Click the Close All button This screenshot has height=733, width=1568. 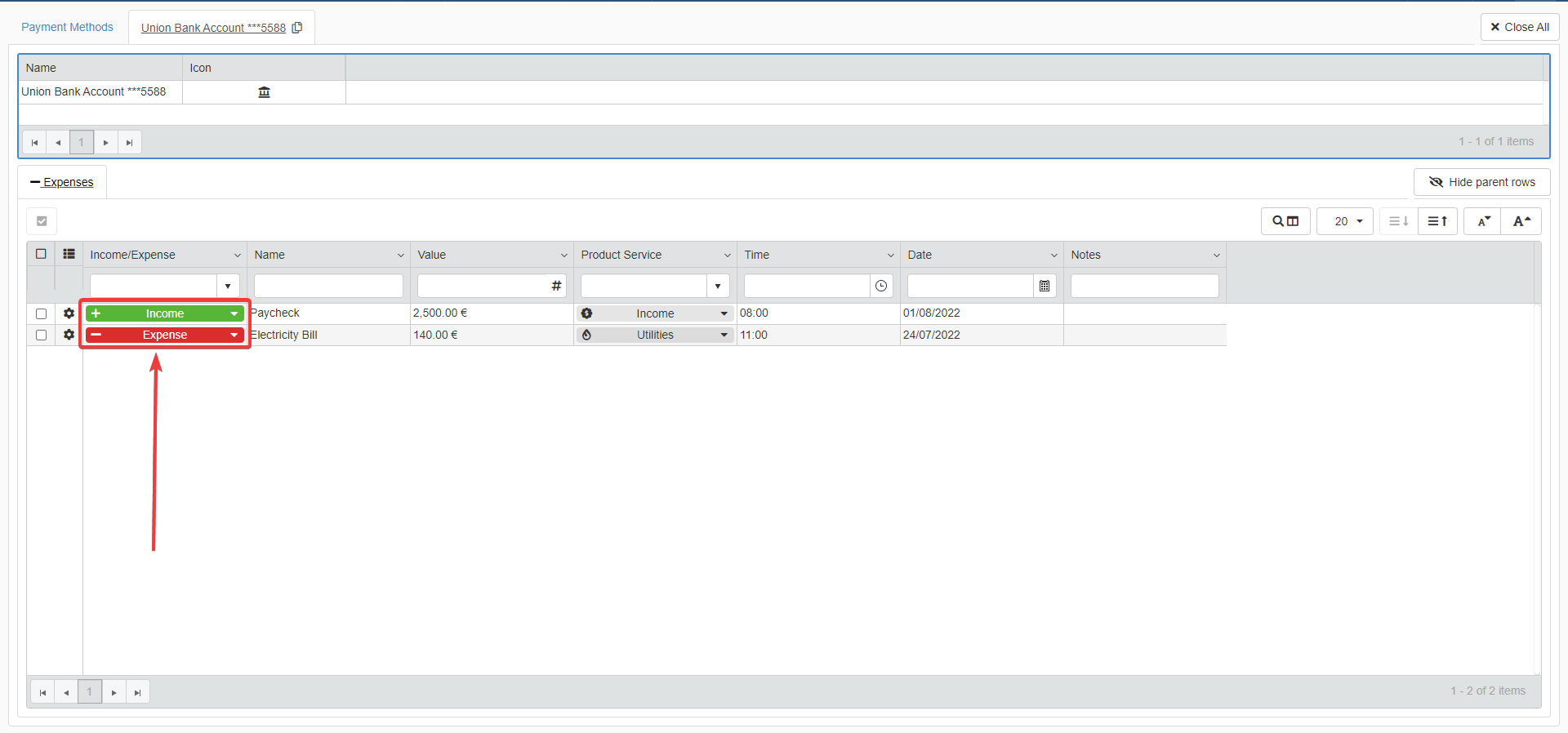point(1520,27)
